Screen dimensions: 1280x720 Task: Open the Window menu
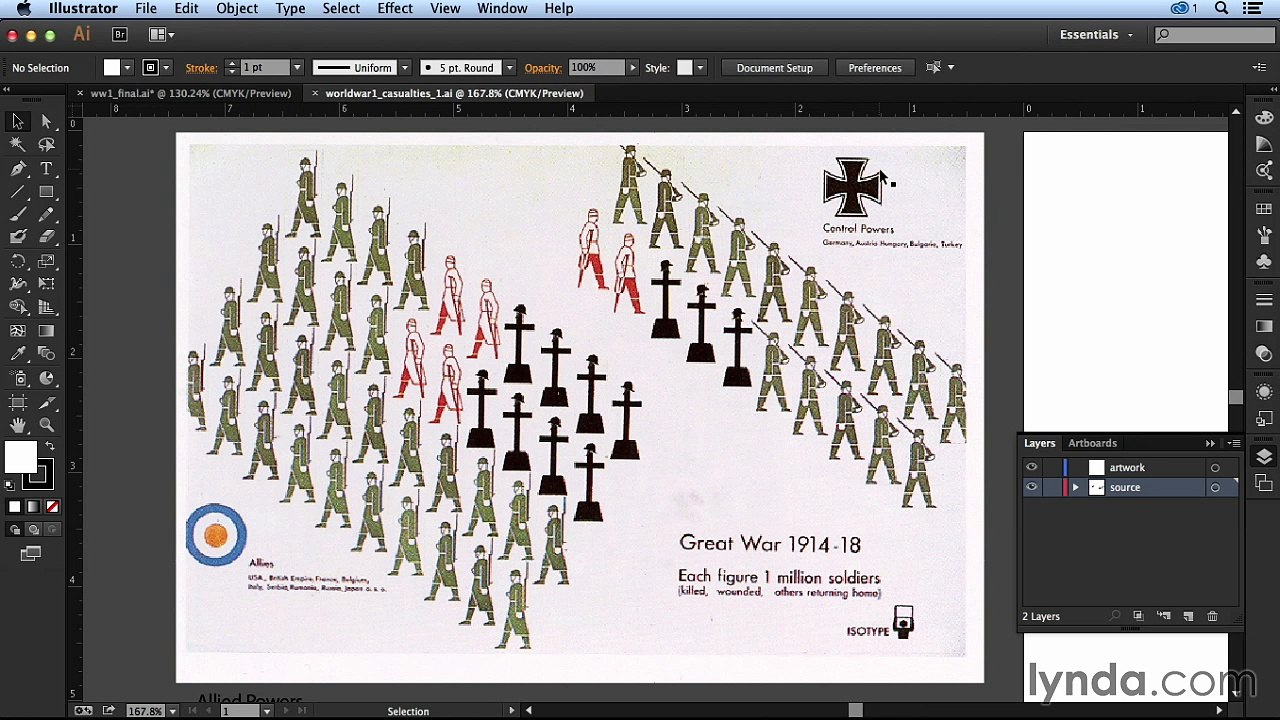click(502, 9)
